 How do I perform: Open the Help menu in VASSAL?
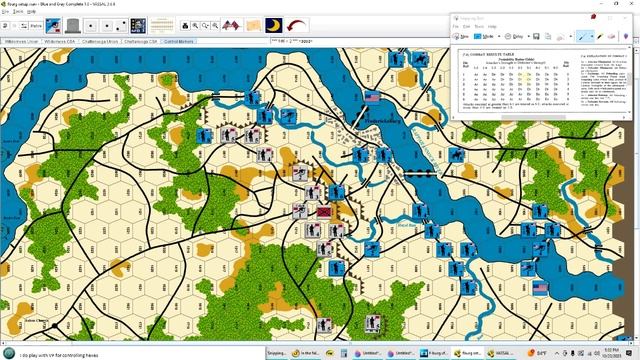(31, 12)
